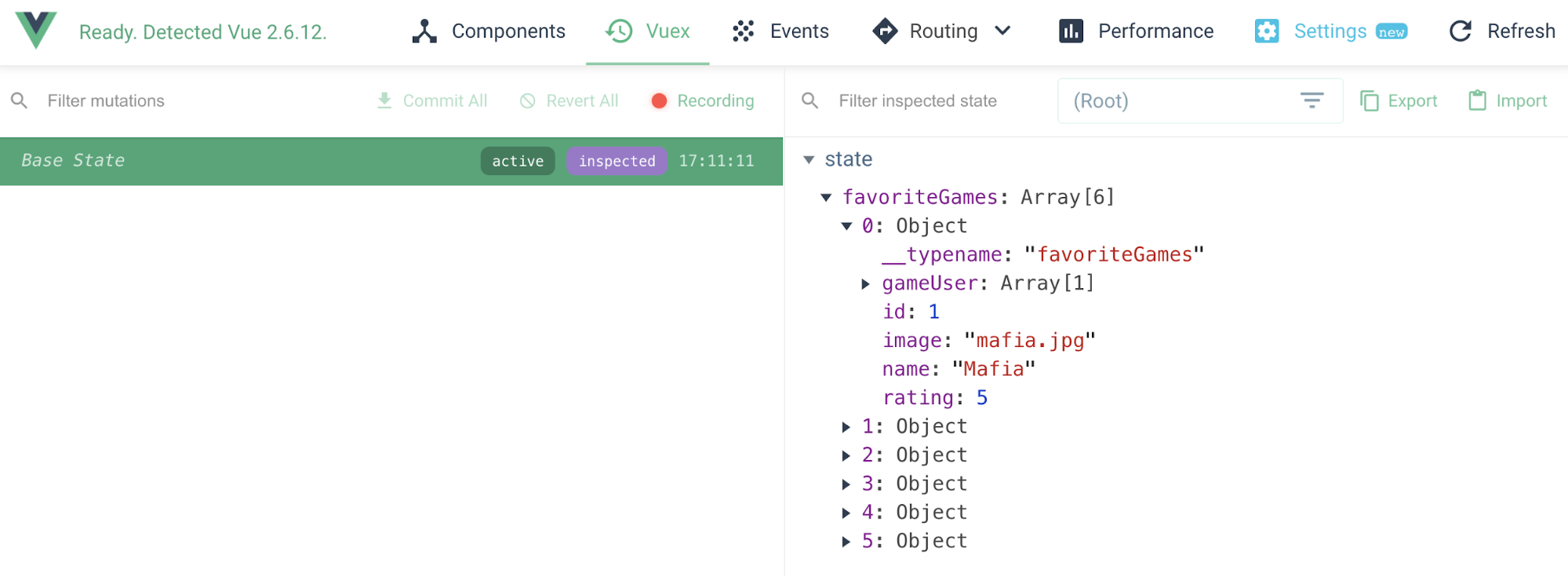The width and height of the screenshot is (1568, 577).
Task: Open the Components tab
Action: click(489, 31)
